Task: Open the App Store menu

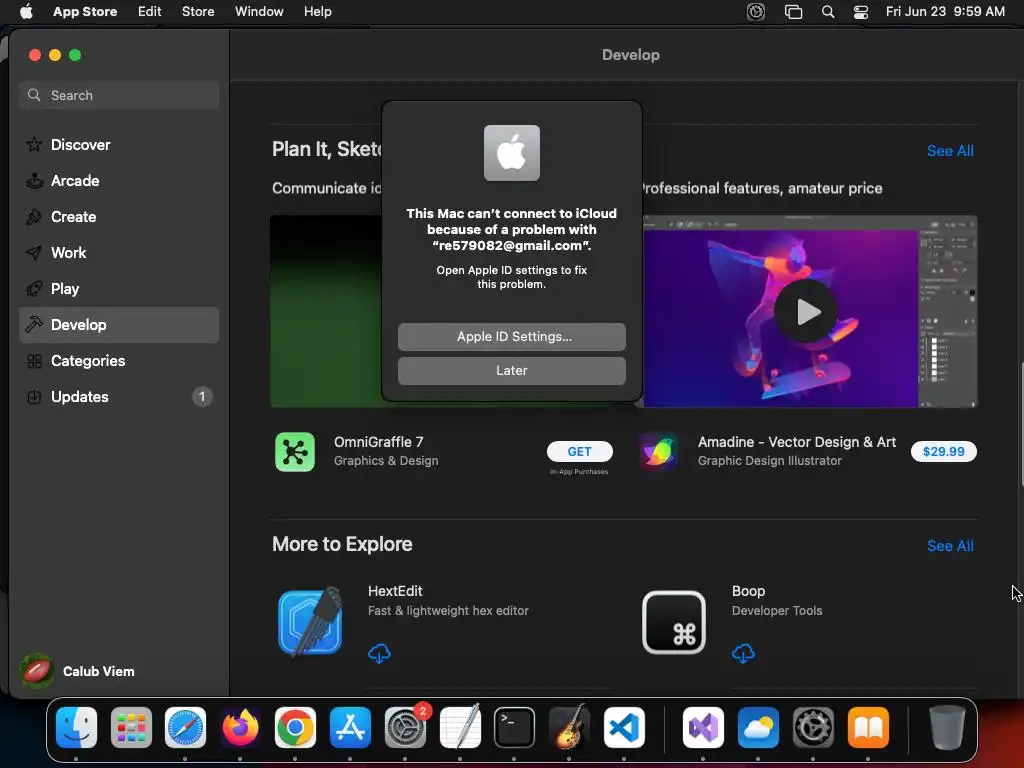Action: [x=85, y=12]
